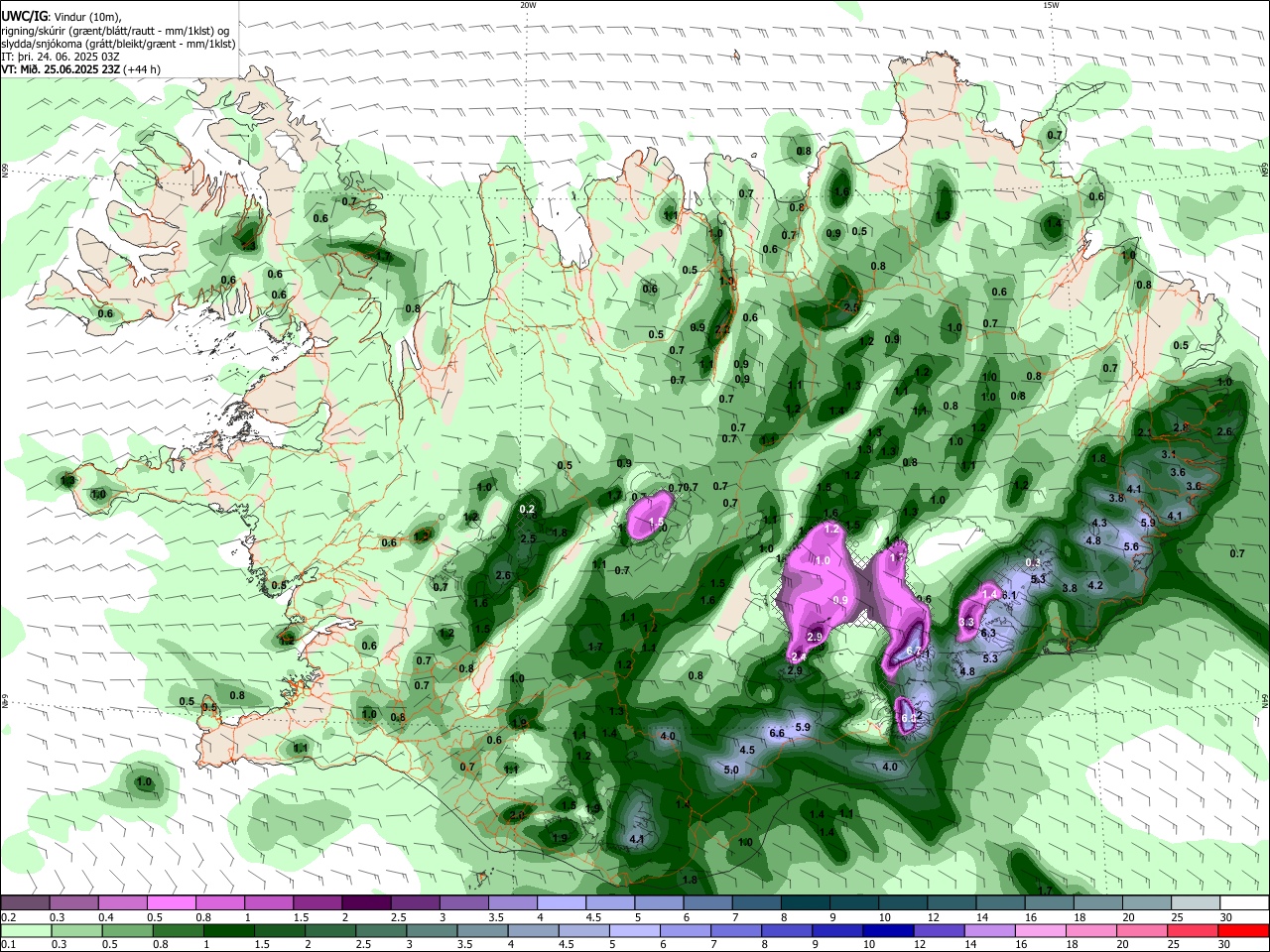Click the darkest purple 2–2.5 legend swatch

pyautogui.click(x=366, y=903)
